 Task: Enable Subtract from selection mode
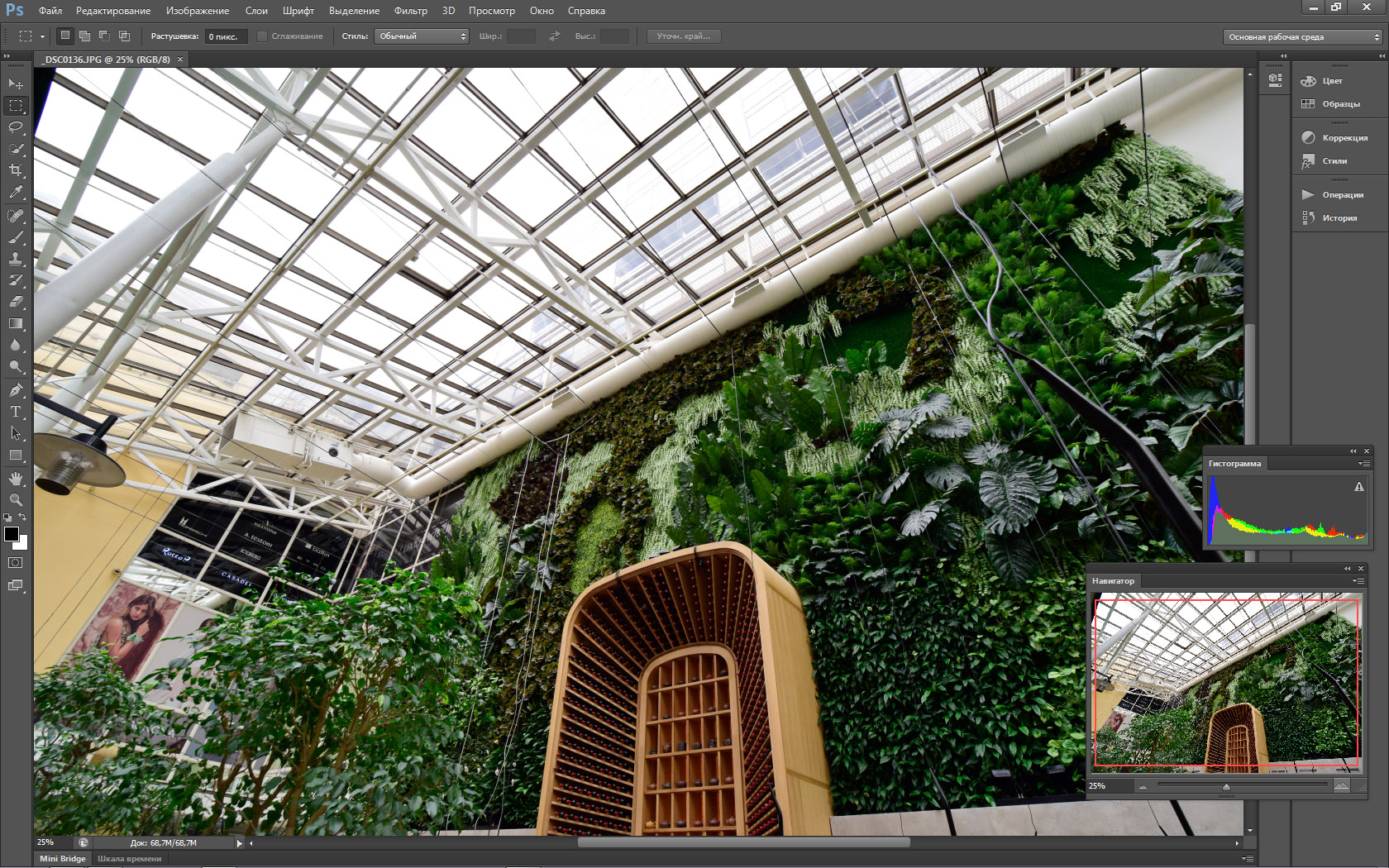click(x=104, y=36)
